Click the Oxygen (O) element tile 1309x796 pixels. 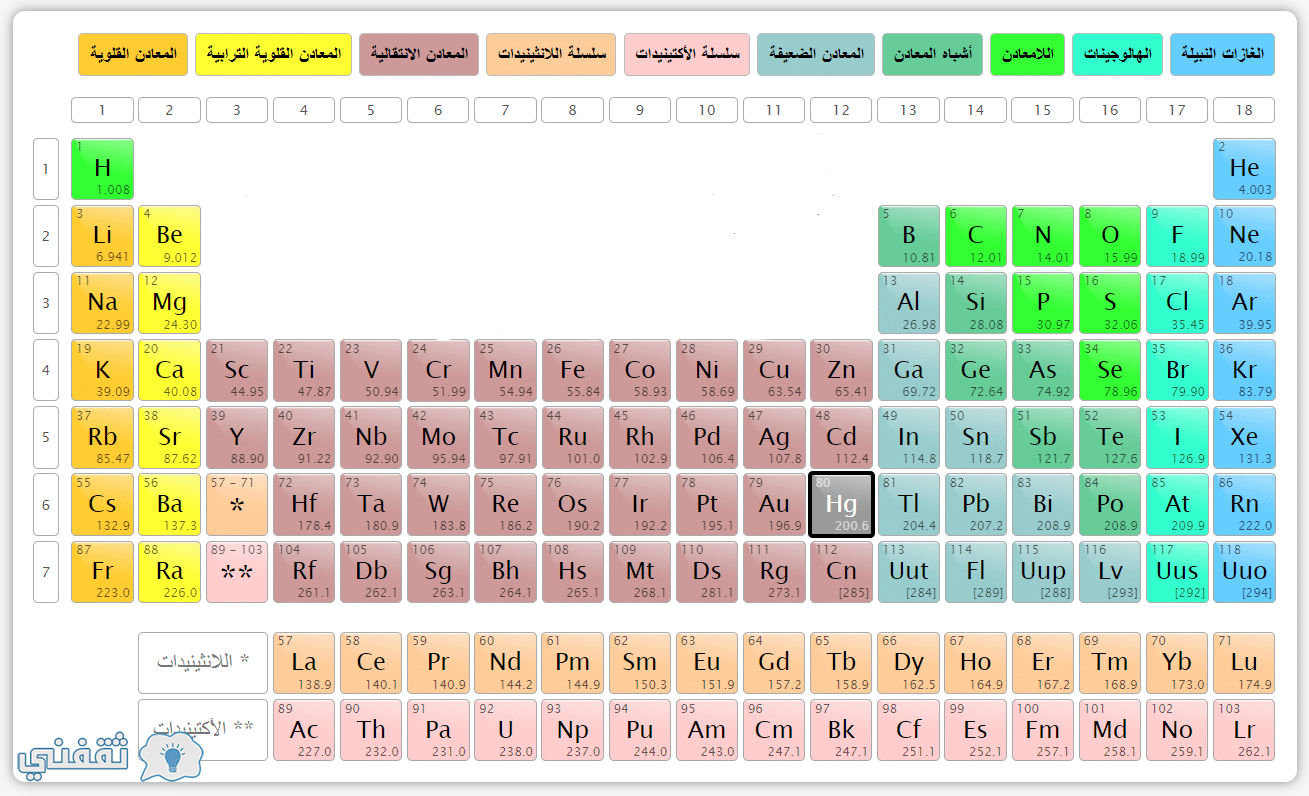[x=1110, y=235]
